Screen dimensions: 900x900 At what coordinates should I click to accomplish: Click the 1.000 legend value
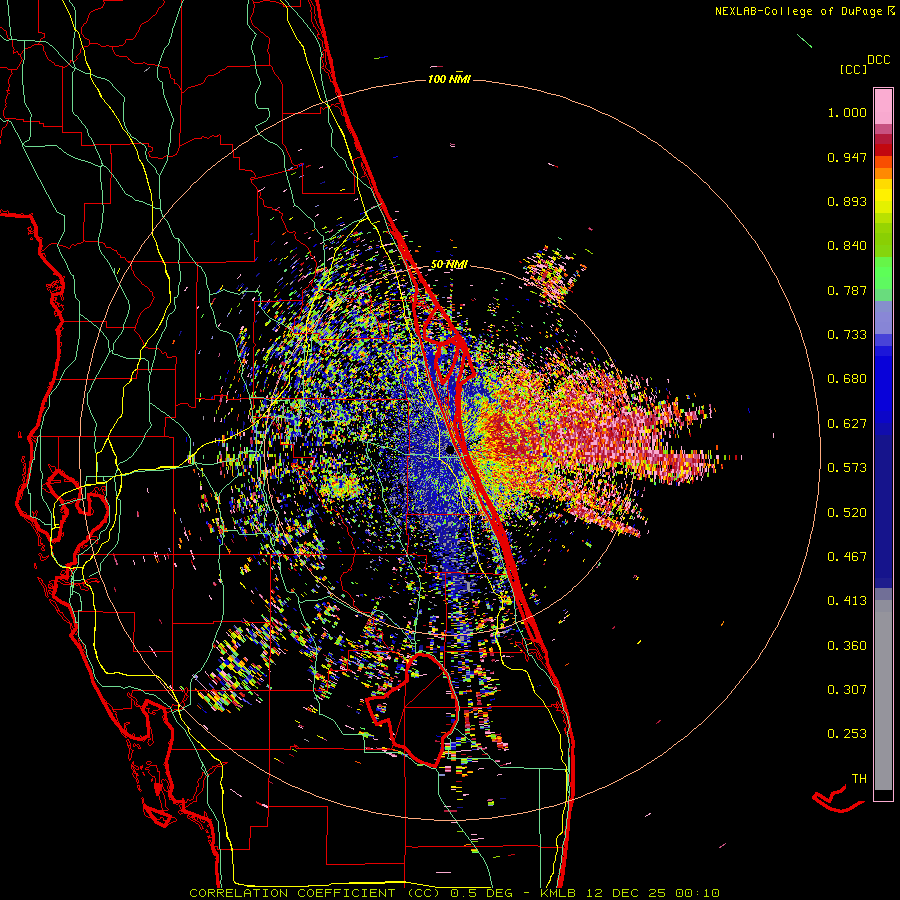coord(847,112)
